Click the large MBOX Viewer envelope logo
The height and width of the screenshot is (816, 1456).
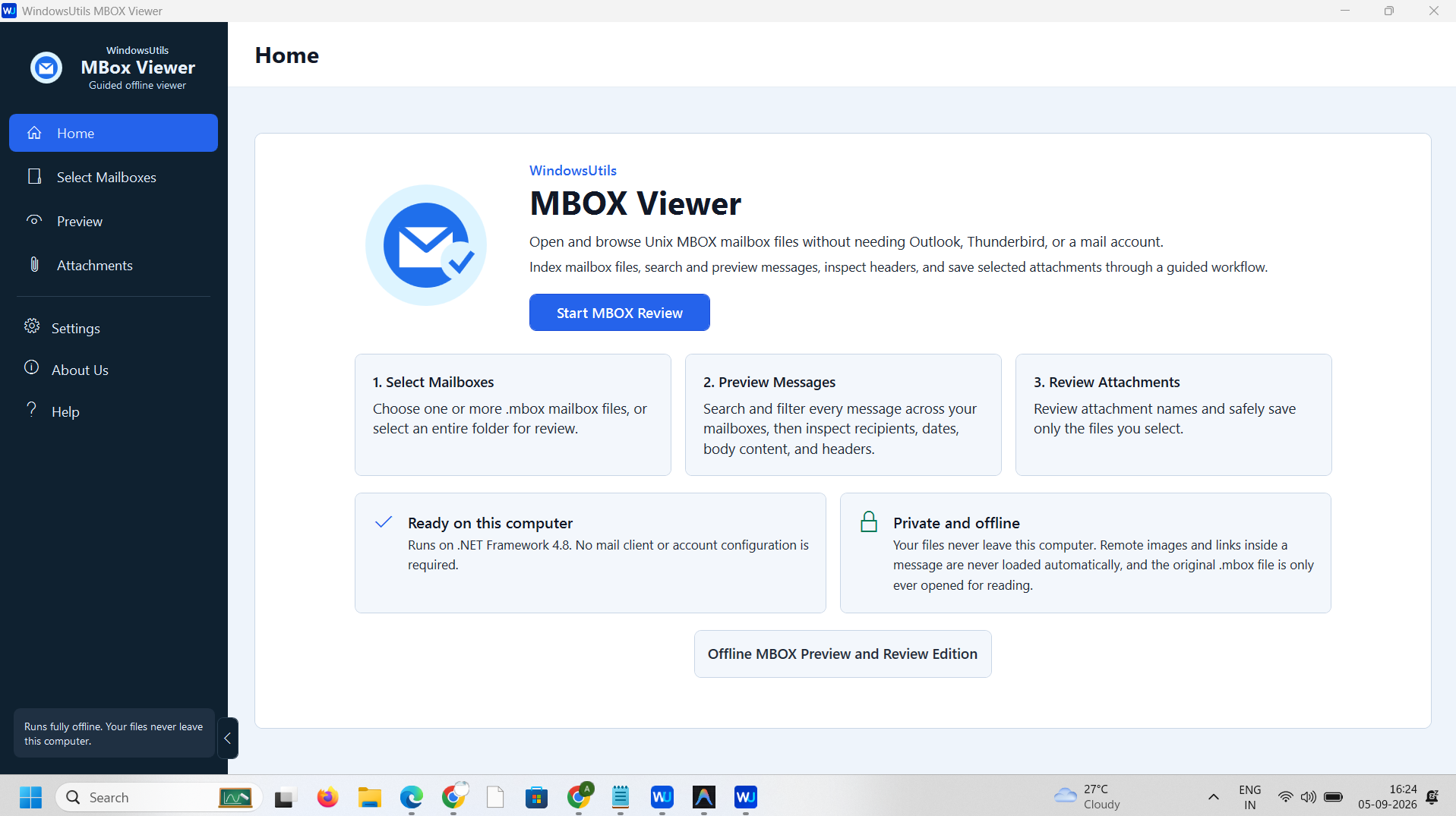tap(426, 245)
